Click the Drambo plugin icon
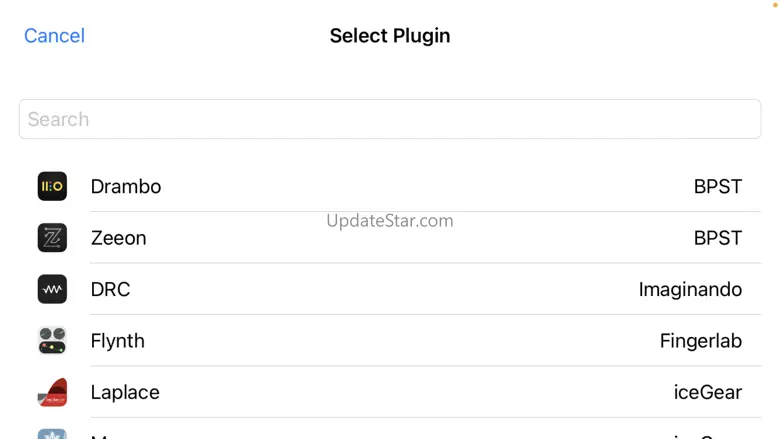The image size is (780, 439). tap(52, 186)
